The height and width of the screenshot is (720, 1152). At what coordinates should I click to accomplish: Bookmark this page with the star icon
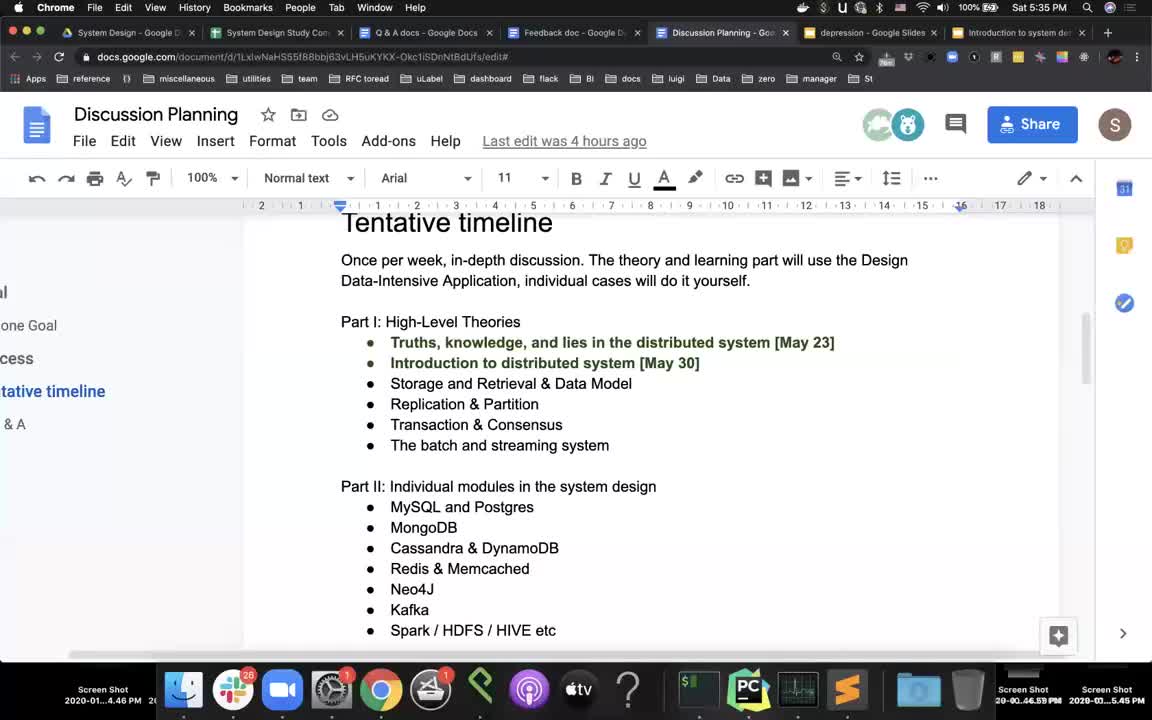(859, 57)
